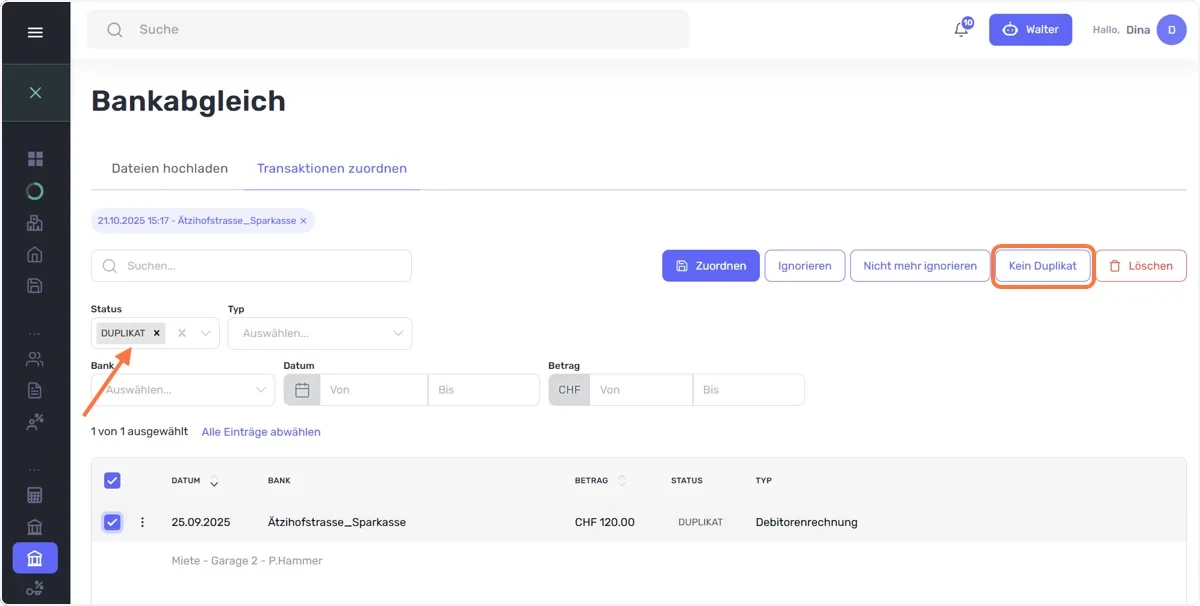The width and height of the screenshot is (1200, 606).
Task: Remove the DUPLIKAT status tag
Action: click(x=156, y=333)
